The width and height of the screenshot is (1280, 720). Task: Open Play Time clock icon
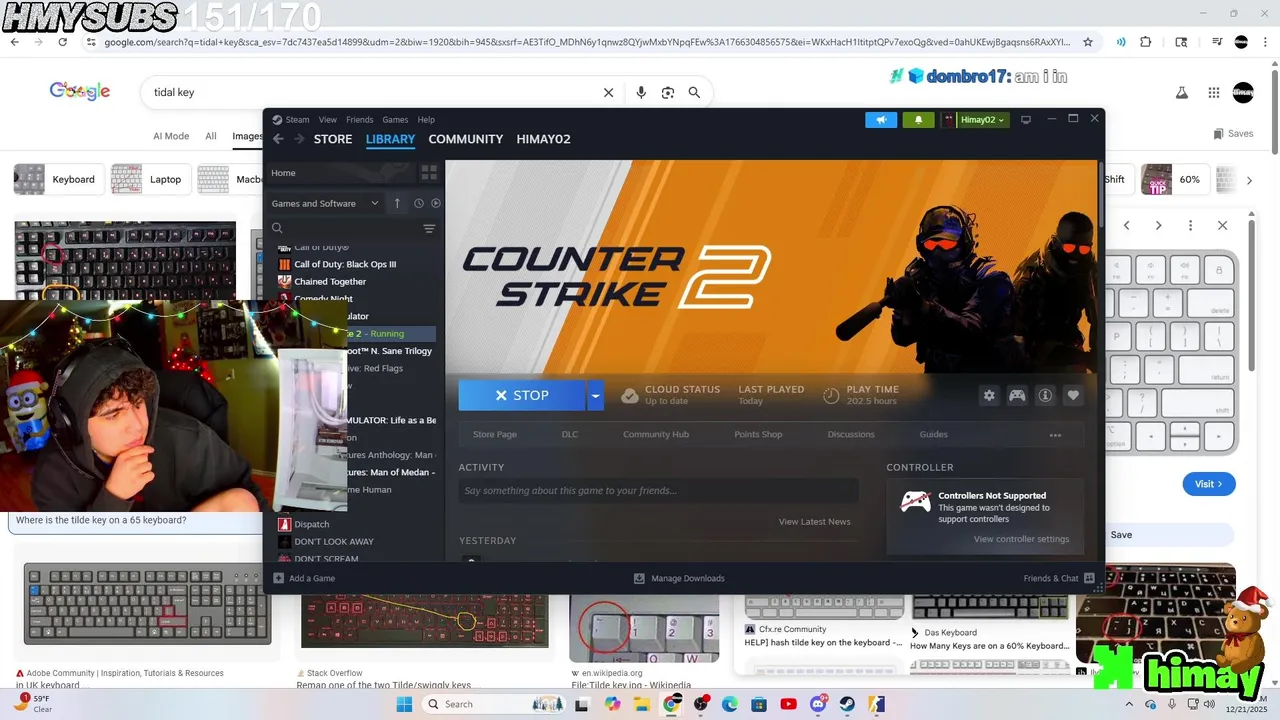(831, 396)
